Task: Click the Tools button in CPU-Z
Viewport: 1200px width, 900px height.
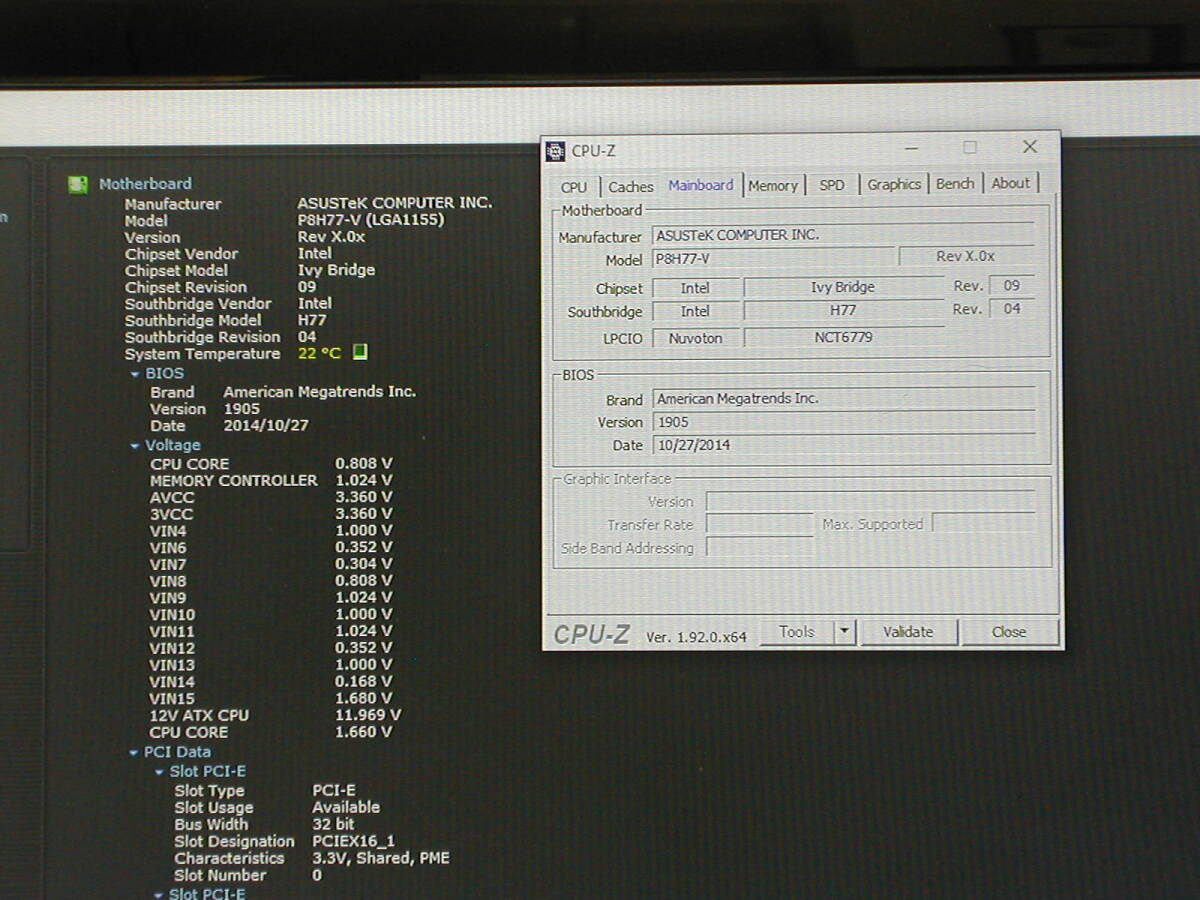Action: coord(797,632)
